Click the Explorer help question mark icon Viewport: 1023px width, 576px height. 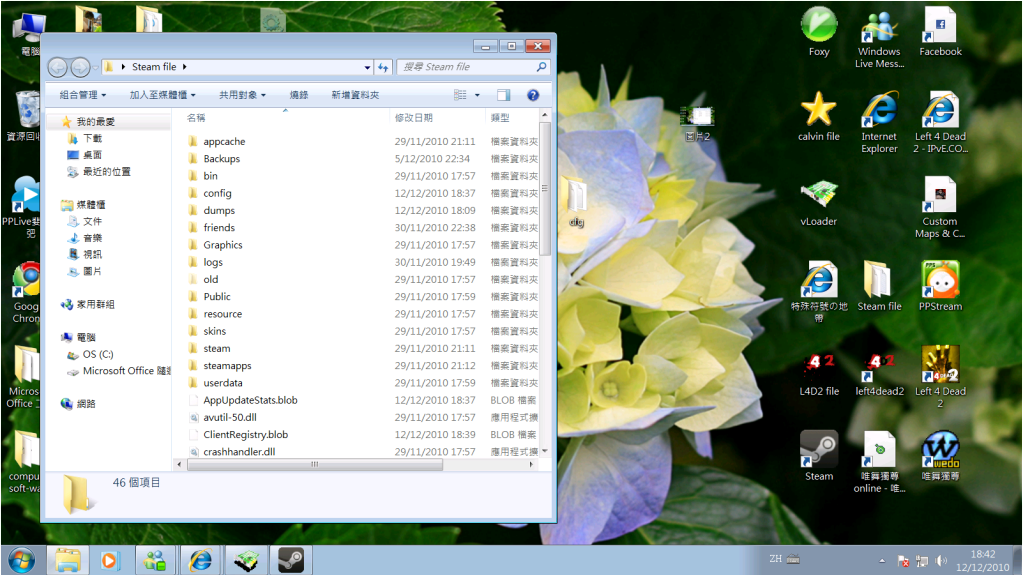tap(533, 95)
